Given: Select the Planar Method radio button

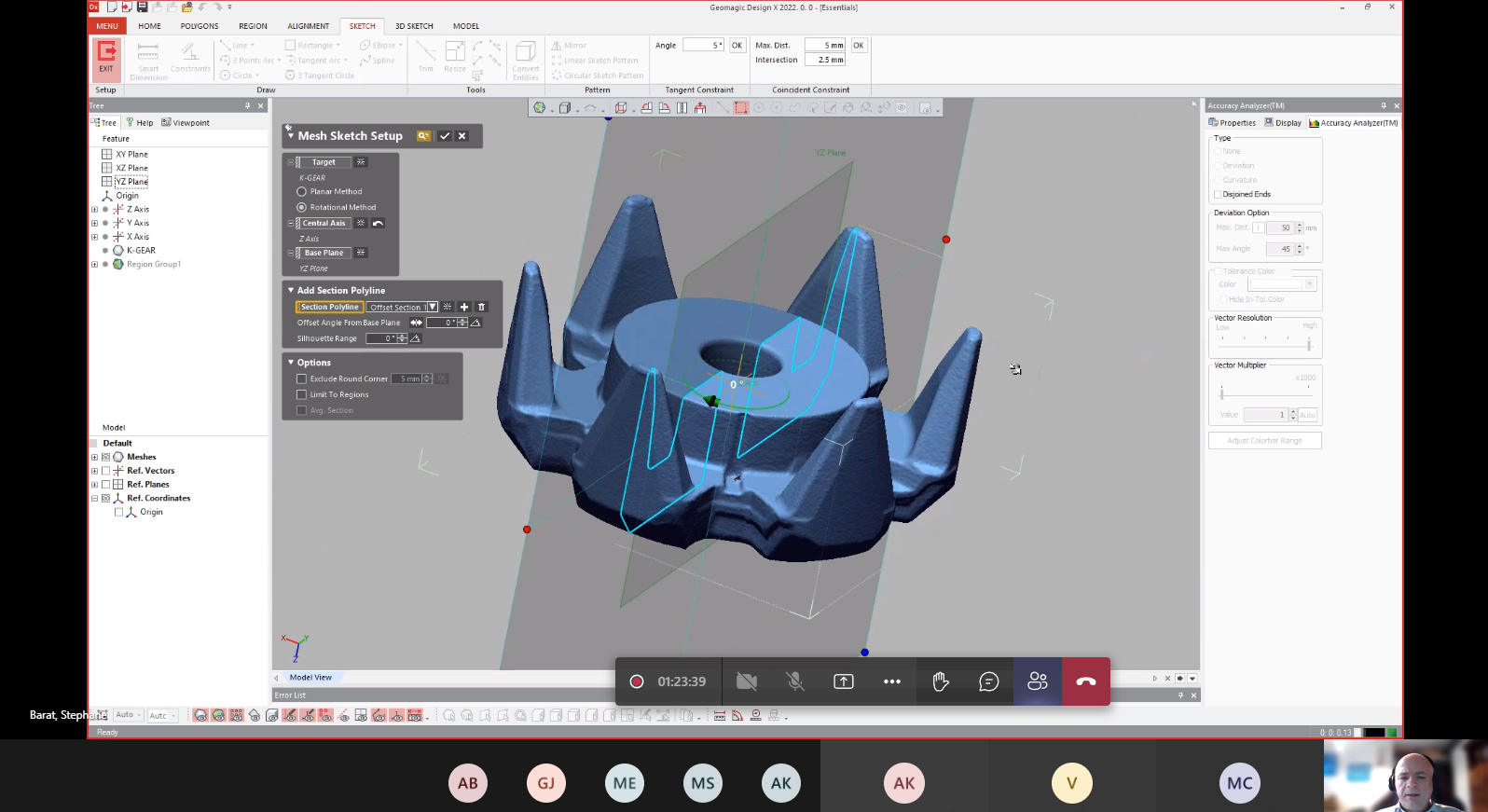Looking at the screenshot, I should (x=302, y=192).
